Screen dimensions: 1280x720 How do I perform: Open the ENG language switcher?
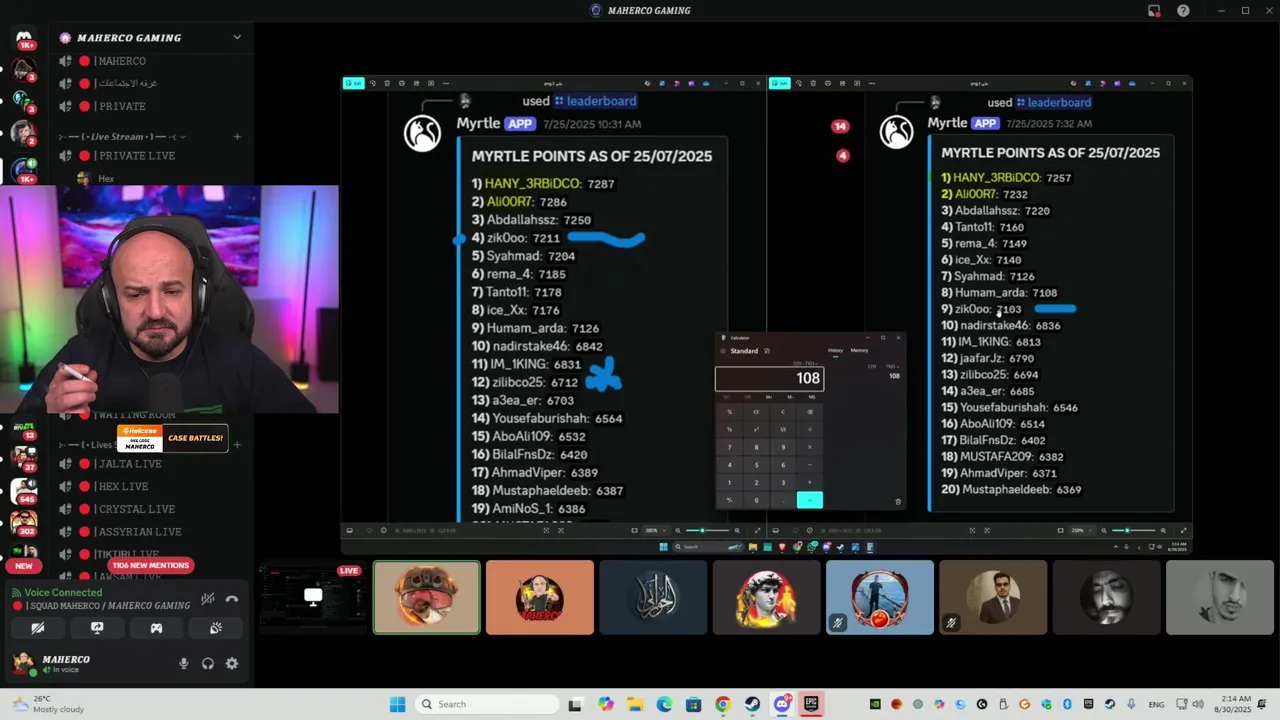click(1155, 704)
